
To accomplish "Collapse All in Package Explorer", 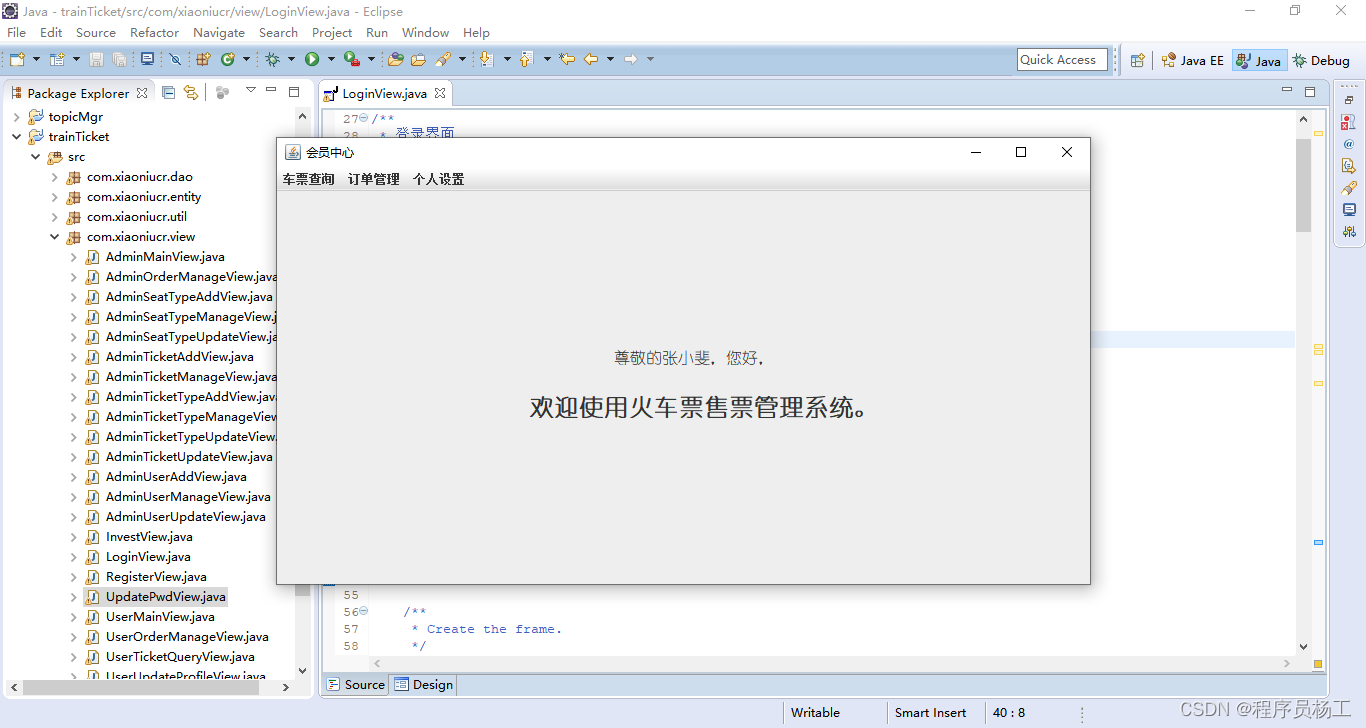I will tap(168, 92).
